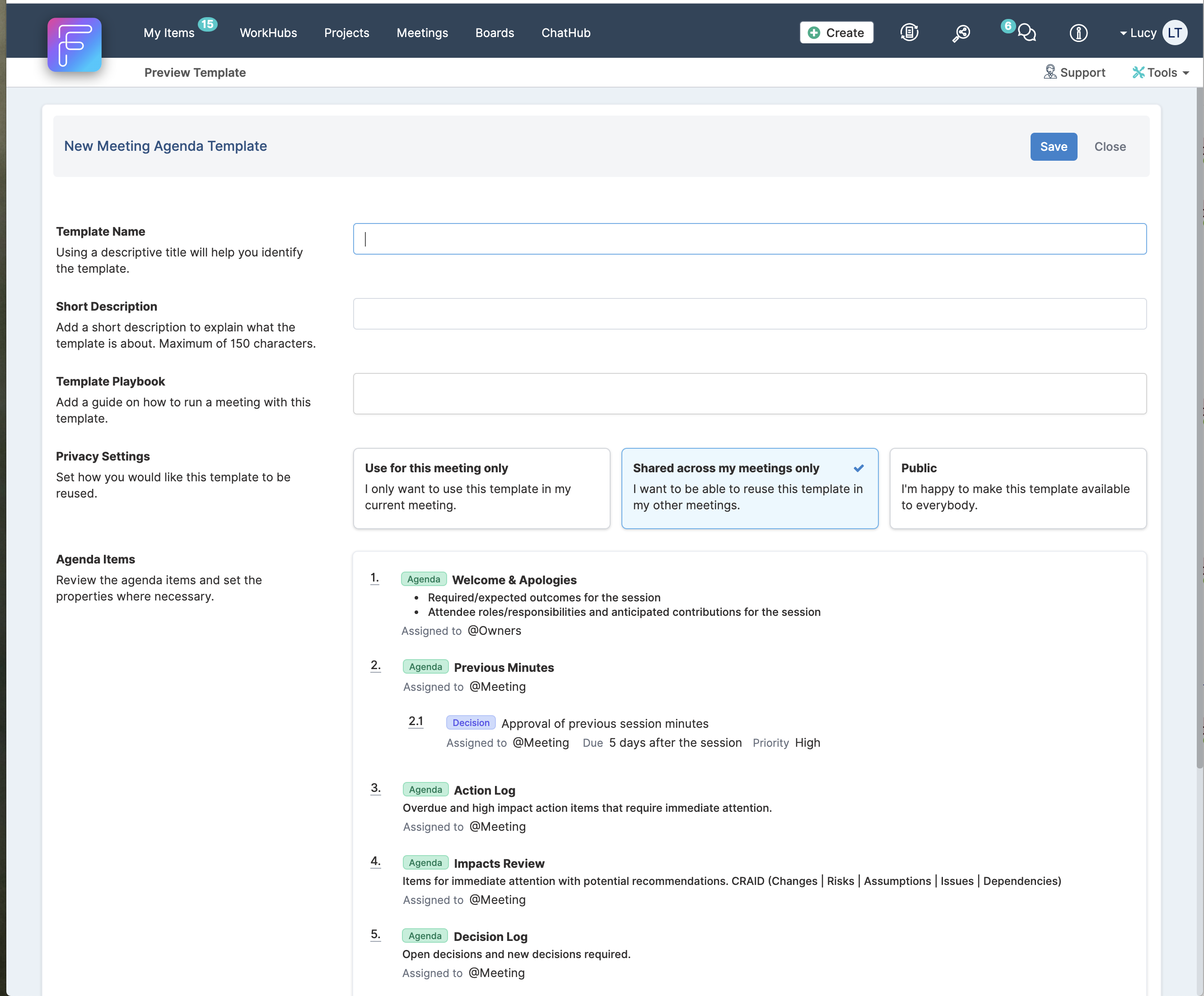Screen dimensions: 1204x996
Task: Click the Agenda tag on Action Log
Action: (x=425, y=790)
